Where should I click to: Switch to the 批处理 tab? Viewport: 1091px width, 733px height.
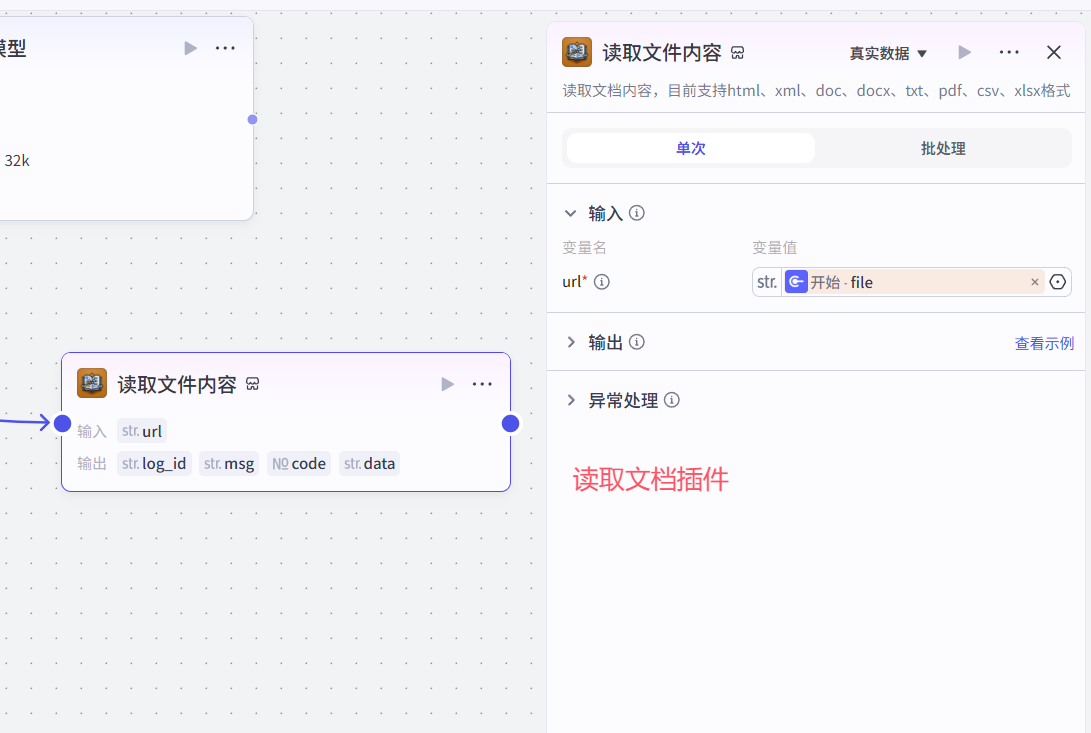[943, 148]
